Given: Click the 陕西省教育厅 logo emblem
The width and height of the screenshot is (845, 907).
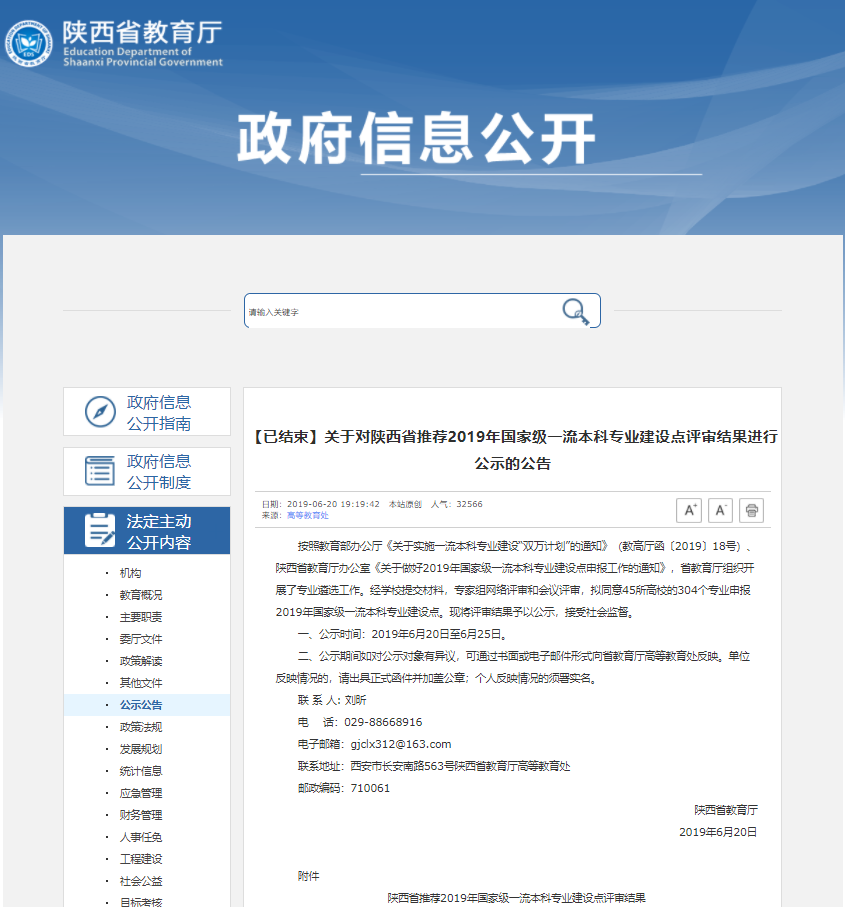Looking at the screenshot, I should 29,43.
